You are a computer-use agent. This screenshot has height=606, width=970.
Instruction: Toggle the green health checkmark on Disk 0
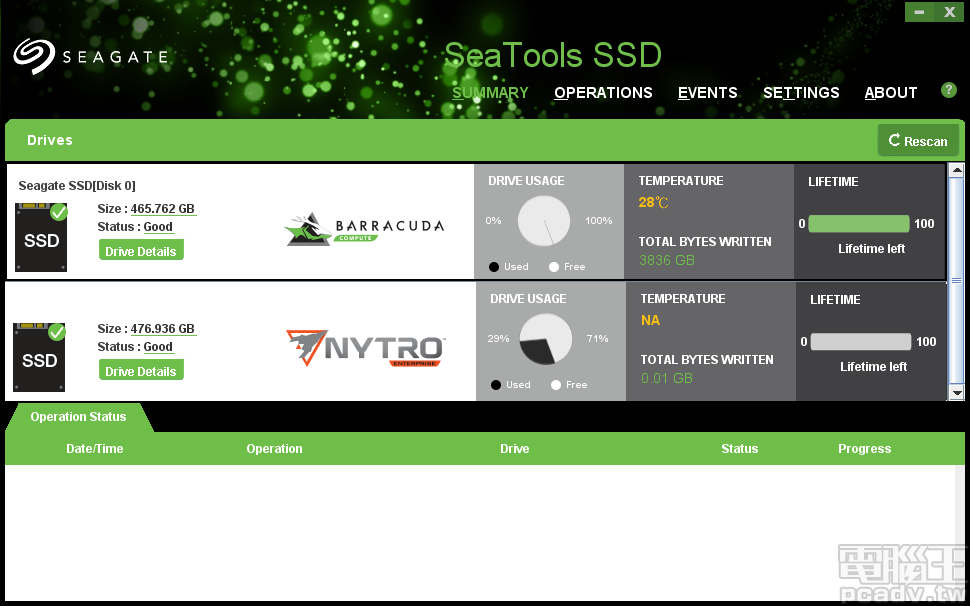point(57,212)
